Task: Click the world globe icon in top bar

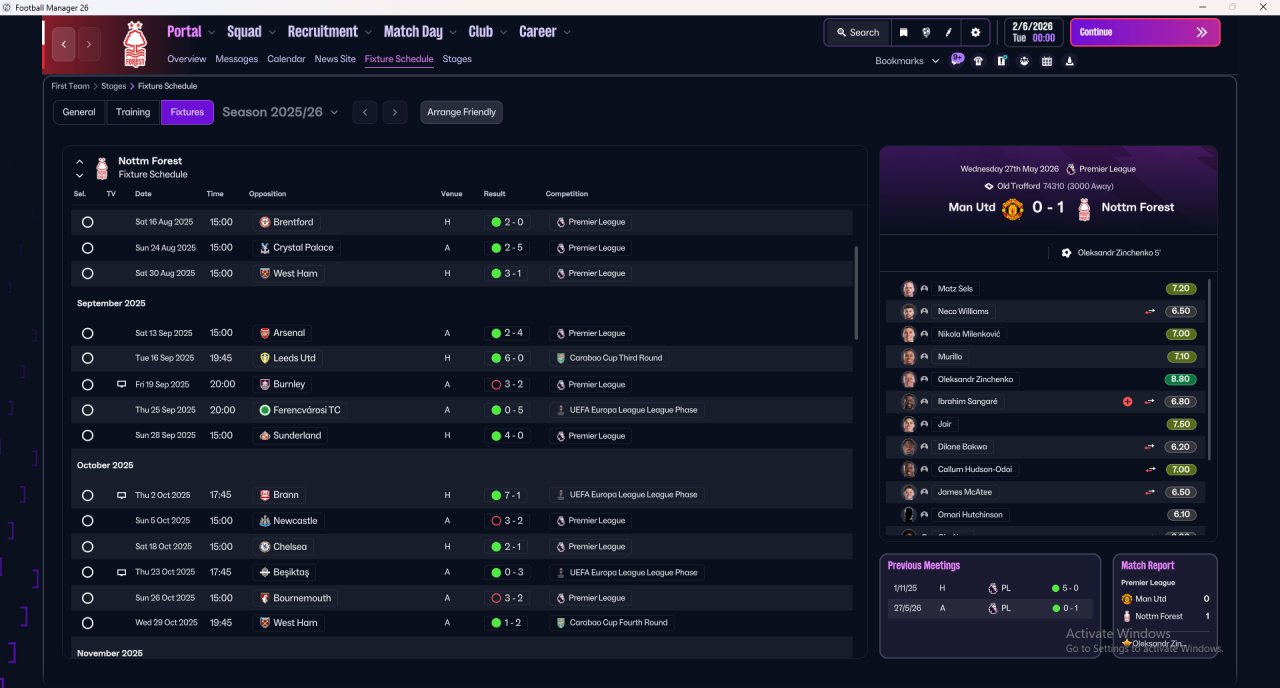Action: [x=926, y=32]
